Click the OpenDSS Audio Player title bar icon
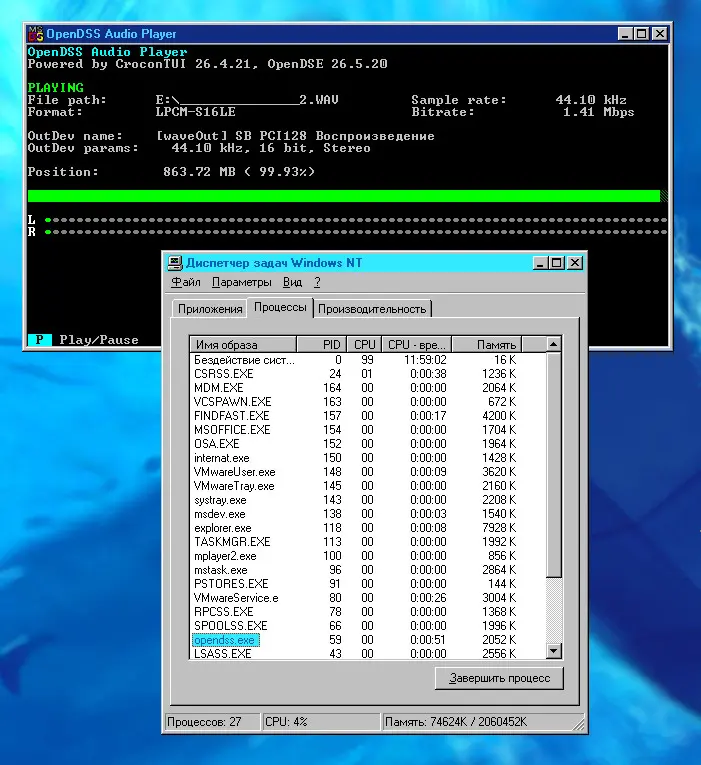 [36, 34]
